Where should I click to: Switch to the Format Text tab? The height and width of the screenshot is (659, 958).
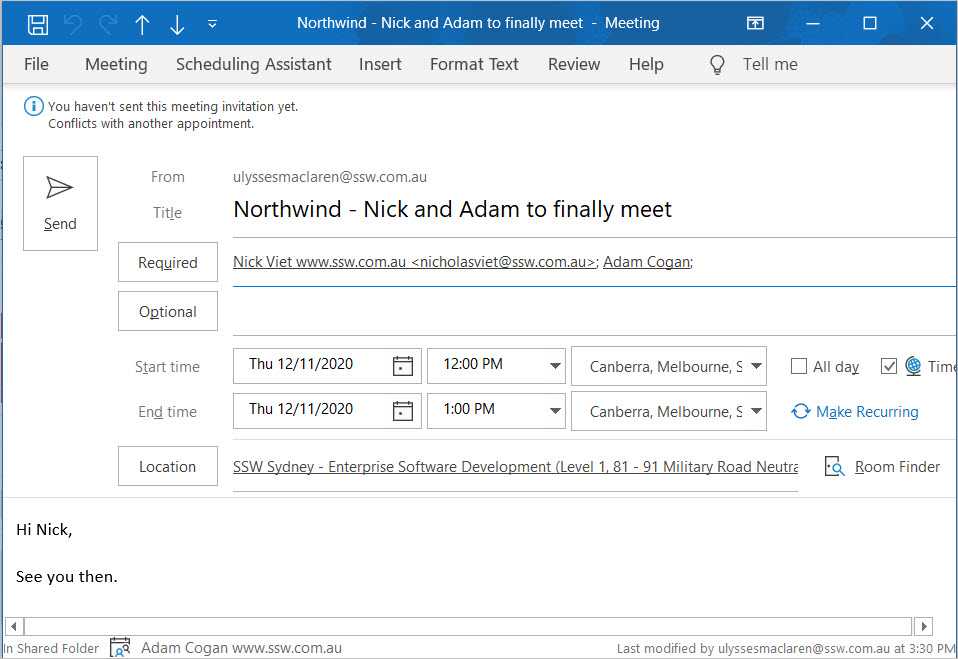point(474,64)
